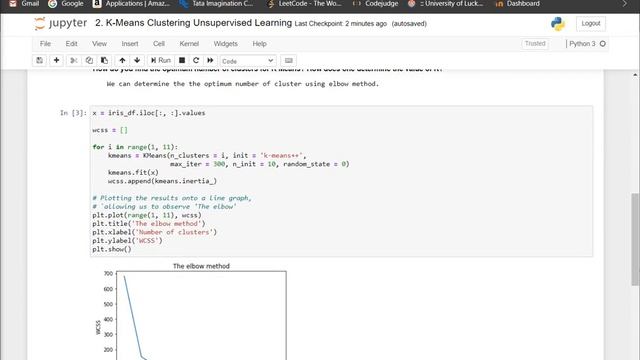Viewport: 640px width, 360px height.
Task: Restart kernel and run all cells icon
Action: point(210,60)
